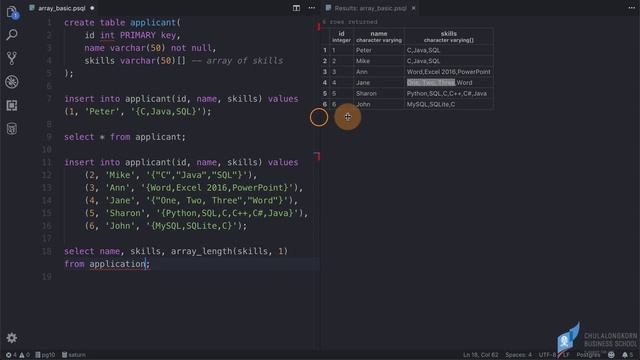The image size is (640, 360).
Task: Select the Mike cell in results
Action: [379, 61]
